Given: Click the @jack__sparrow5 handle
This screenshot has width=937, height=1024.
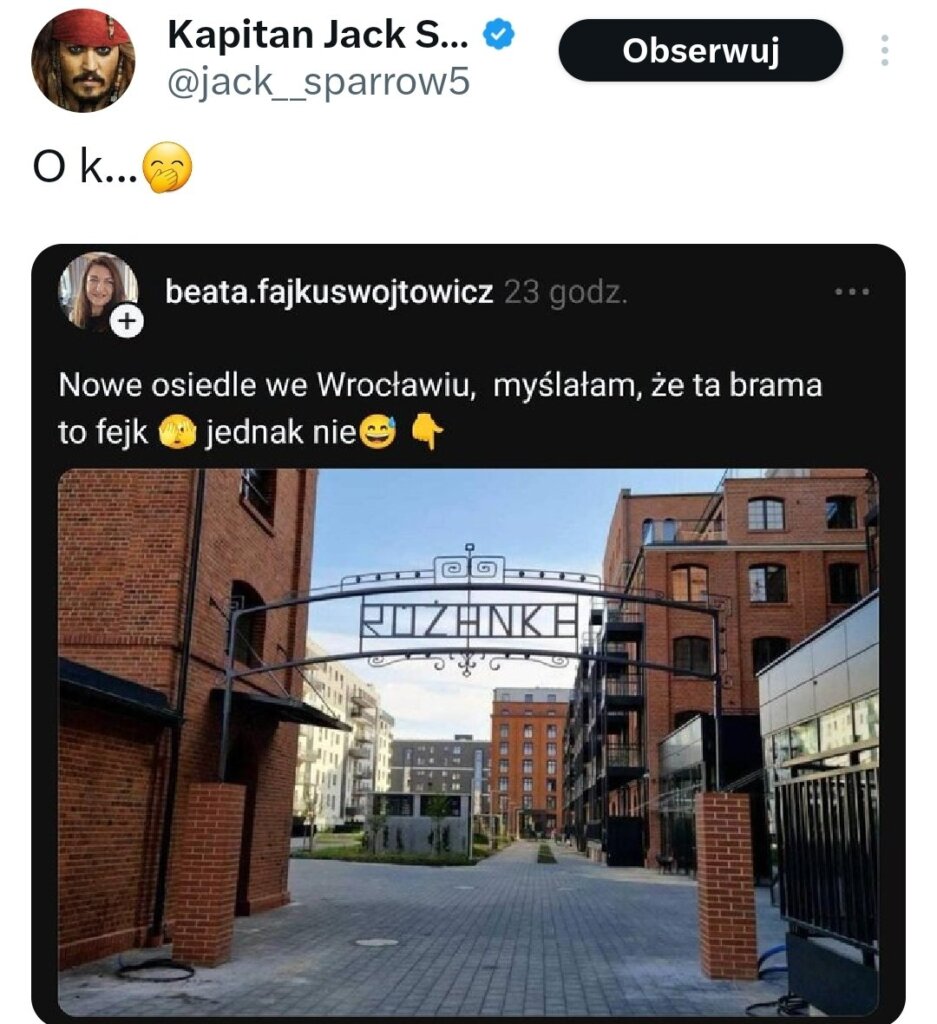Looking at the screenshot, I should (319, 82).
